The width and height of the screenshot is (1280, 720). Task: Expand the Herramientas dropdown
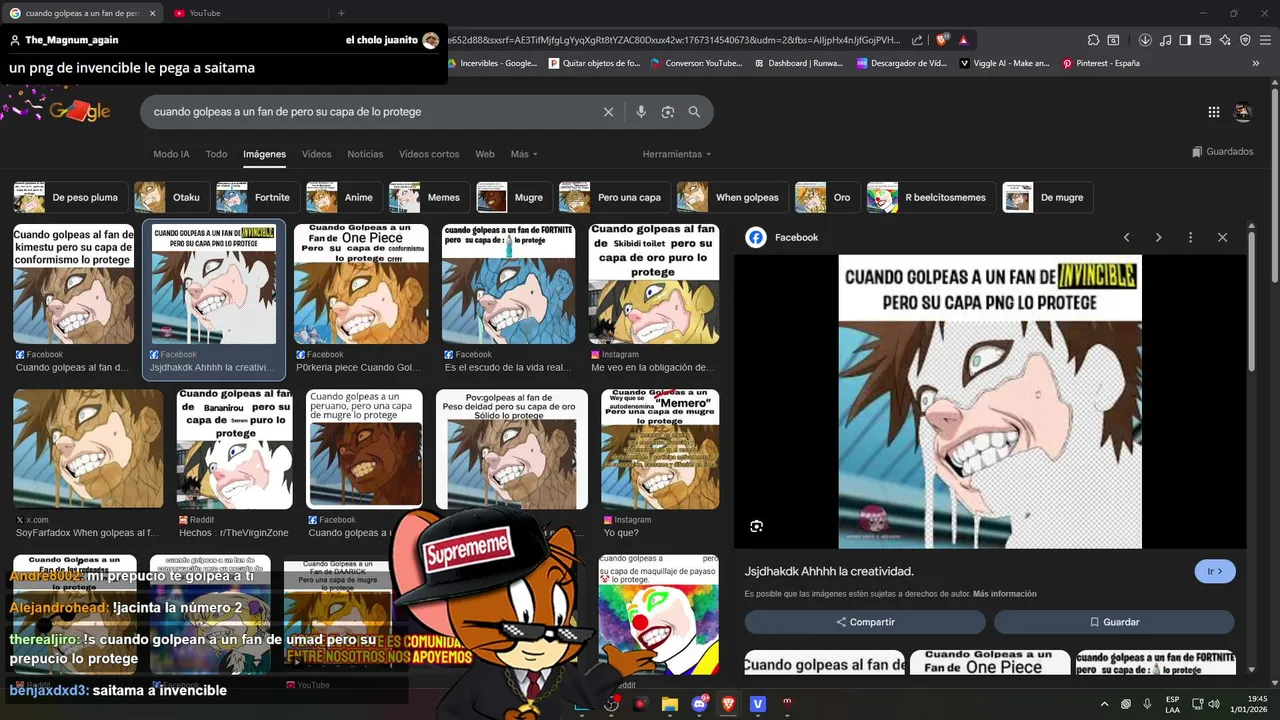677,154
